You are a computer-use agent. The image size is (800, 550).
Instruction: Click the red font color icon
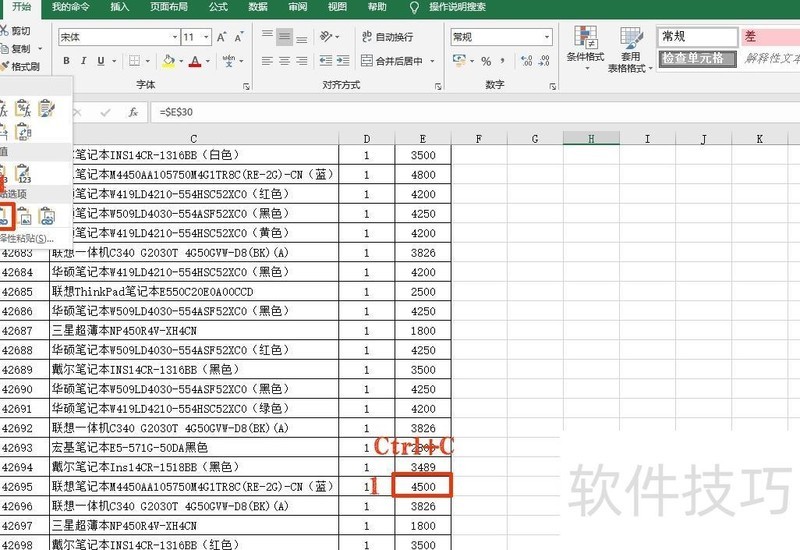[x=195, y=61]
